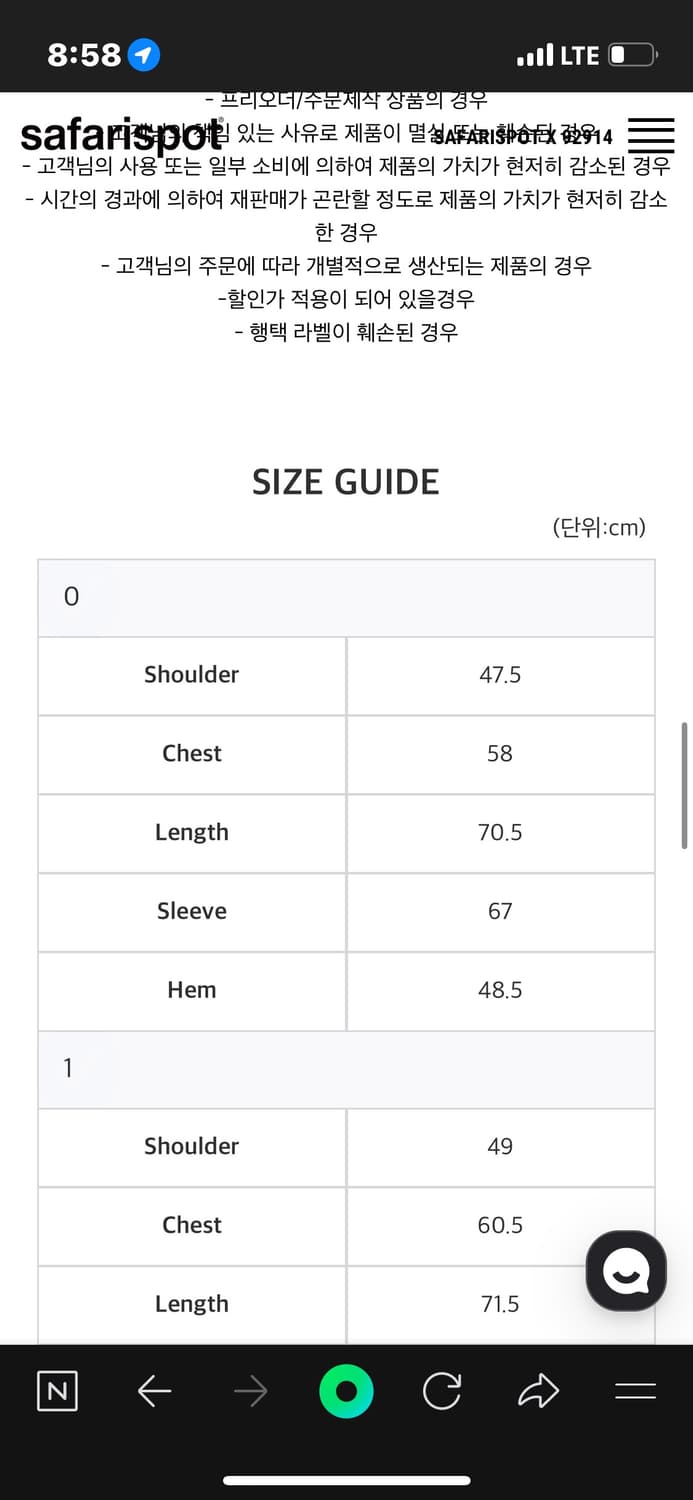This screenshot has height=1500, width=693.
Task: Click the forward navigation arrow
Action: tap(250, 1390)
